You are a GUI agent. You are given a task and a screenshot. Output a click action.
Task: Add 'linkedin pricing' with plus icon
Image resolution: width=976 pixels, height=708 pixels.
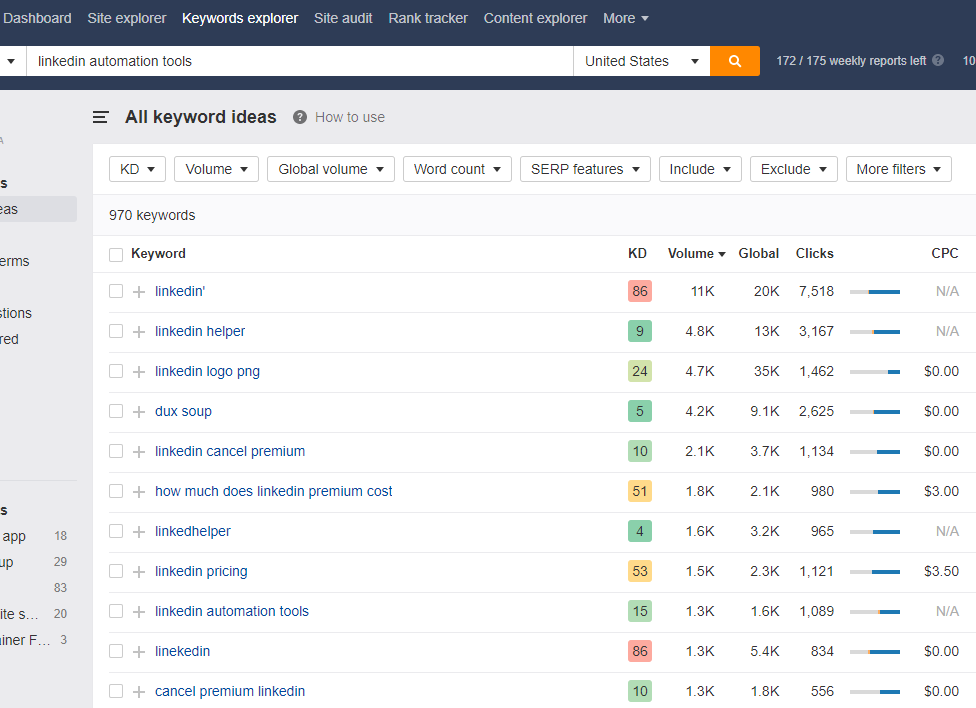(139, 572)
